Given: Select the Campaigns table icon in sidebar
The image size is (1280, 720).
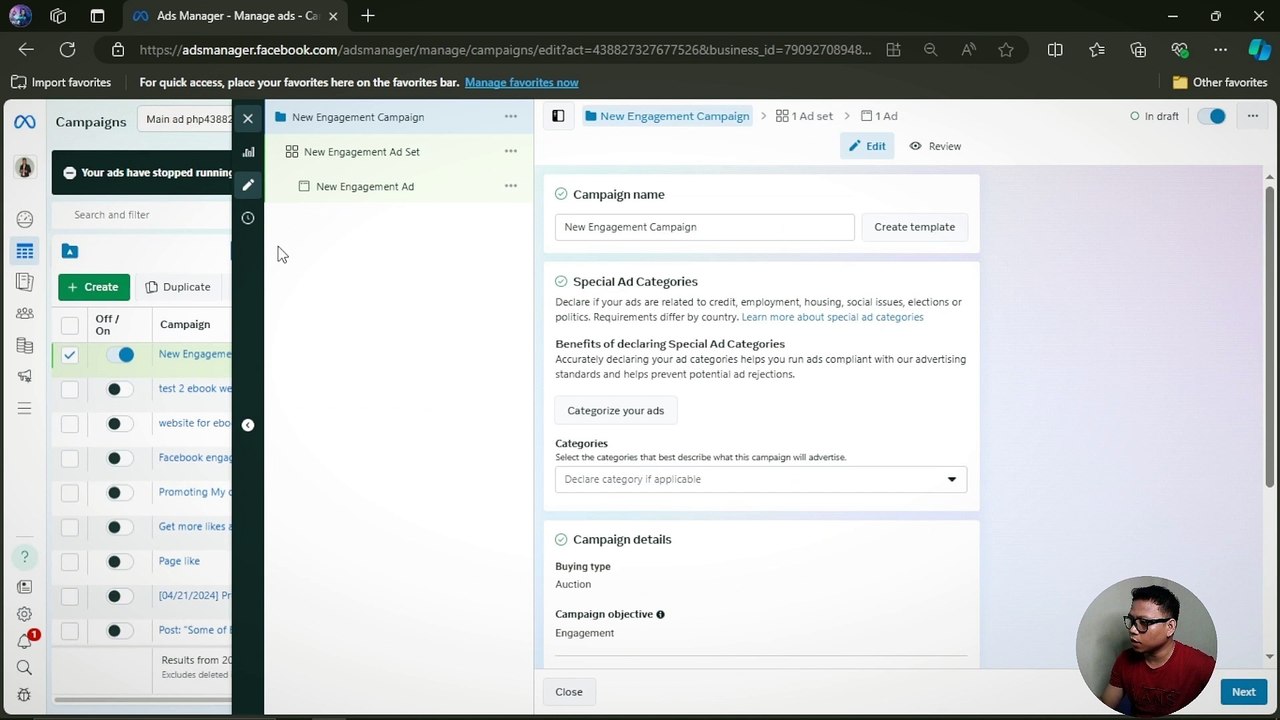Looking at the screenshot, I should point(25,251).
